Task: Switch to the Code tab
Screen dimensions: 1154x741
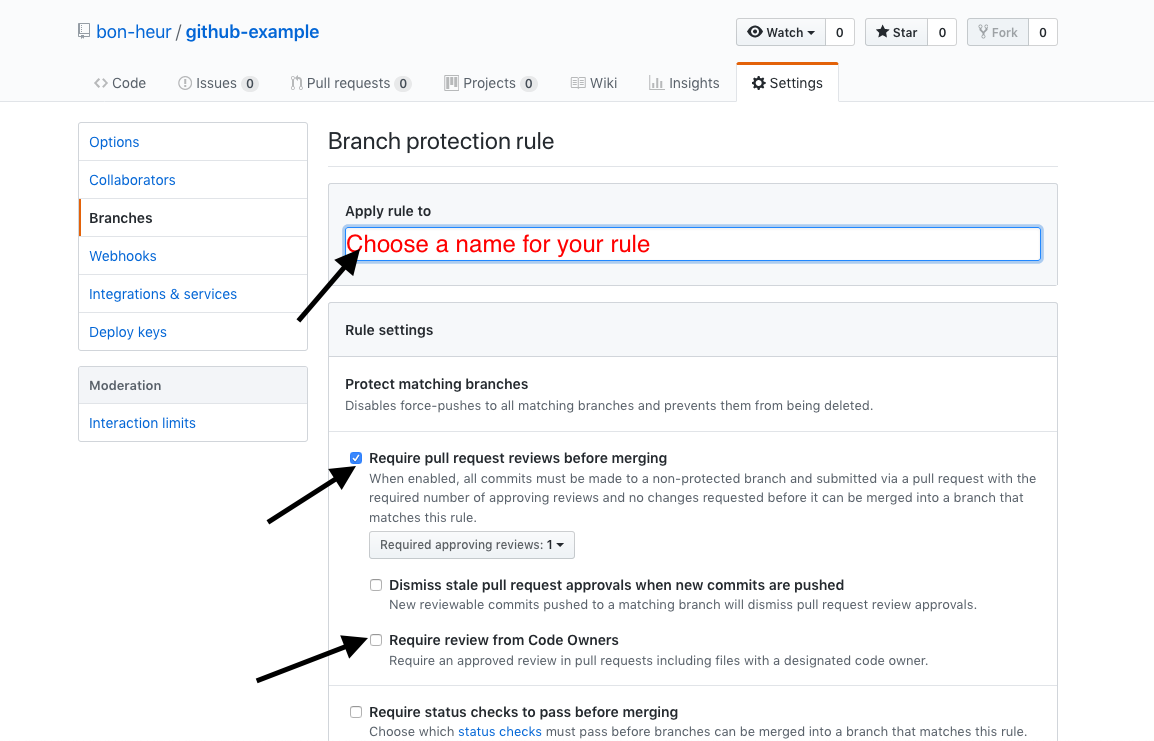Action: pyautogui.click(x=120, y=83)
